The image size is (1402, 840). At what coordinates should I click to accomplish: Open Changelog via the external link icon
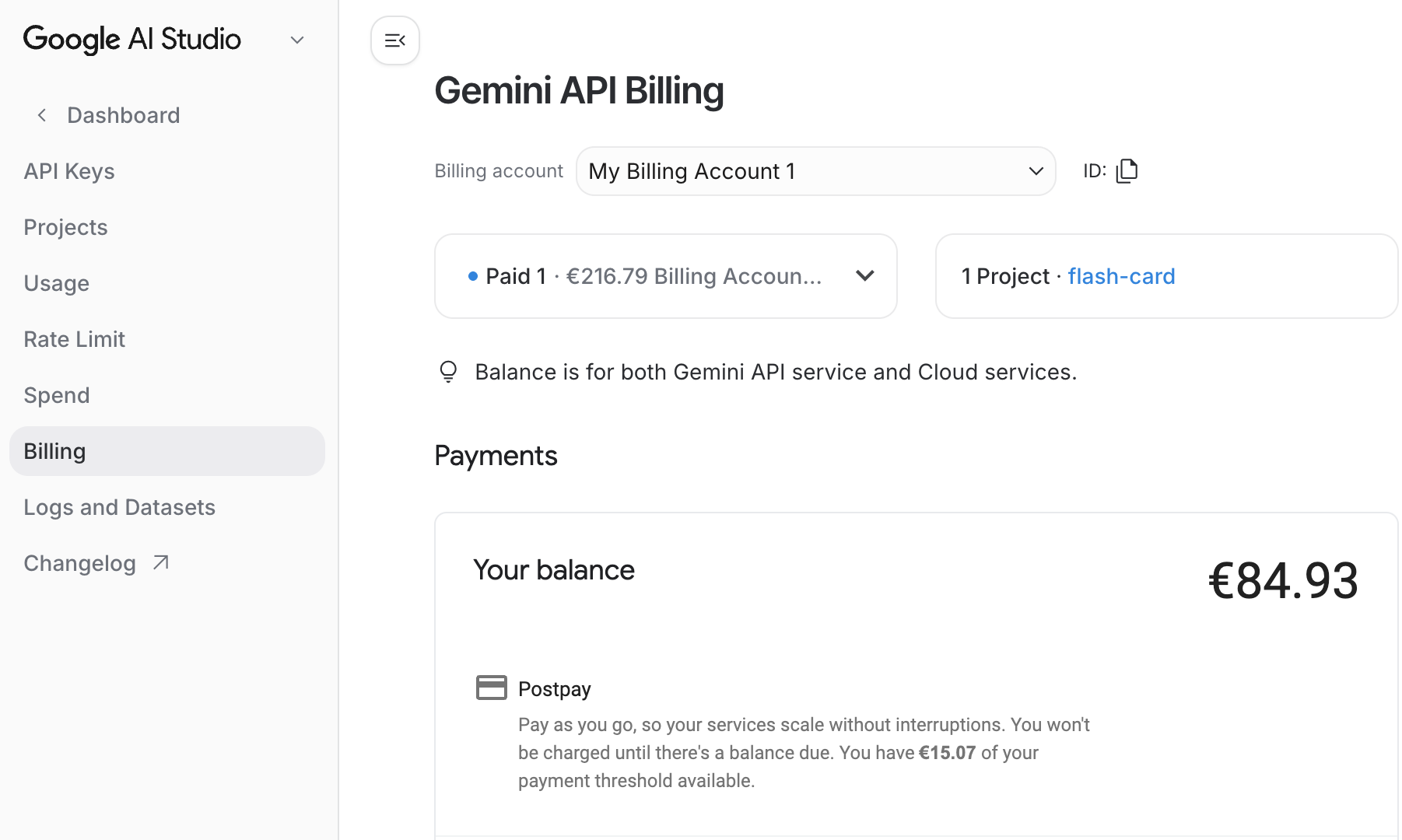(x=159, y=562)
